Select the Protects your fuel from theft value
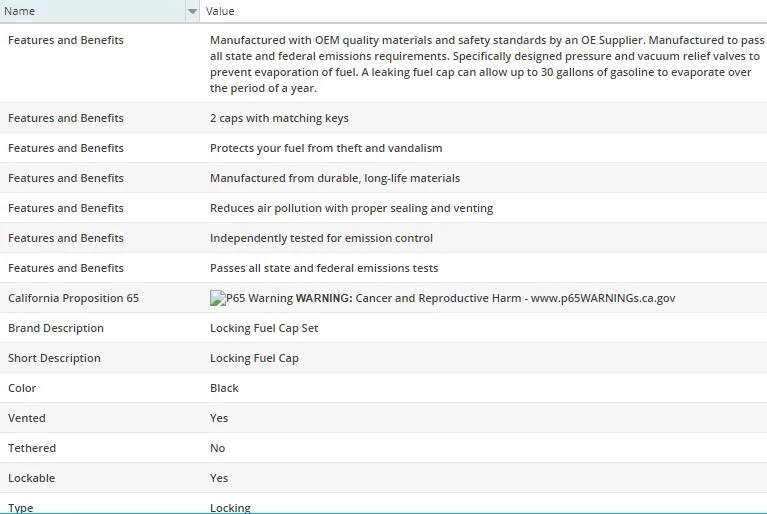This screenshot has height=514, width=767. [326, 148]
